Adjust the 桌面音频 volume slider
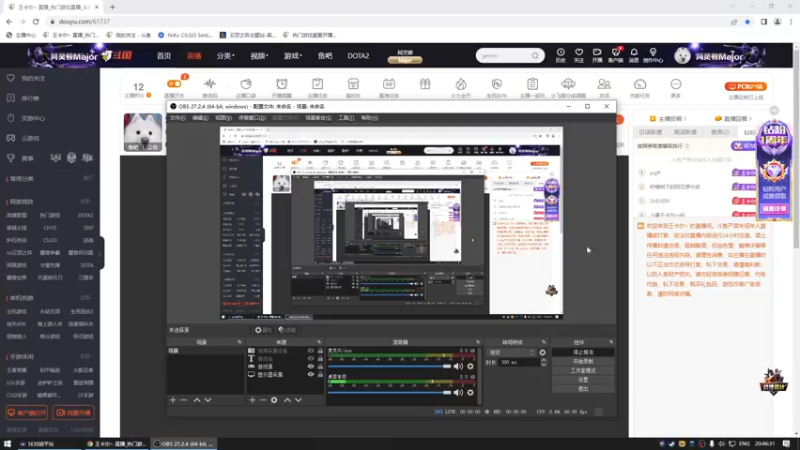 (x=390, y=392)
